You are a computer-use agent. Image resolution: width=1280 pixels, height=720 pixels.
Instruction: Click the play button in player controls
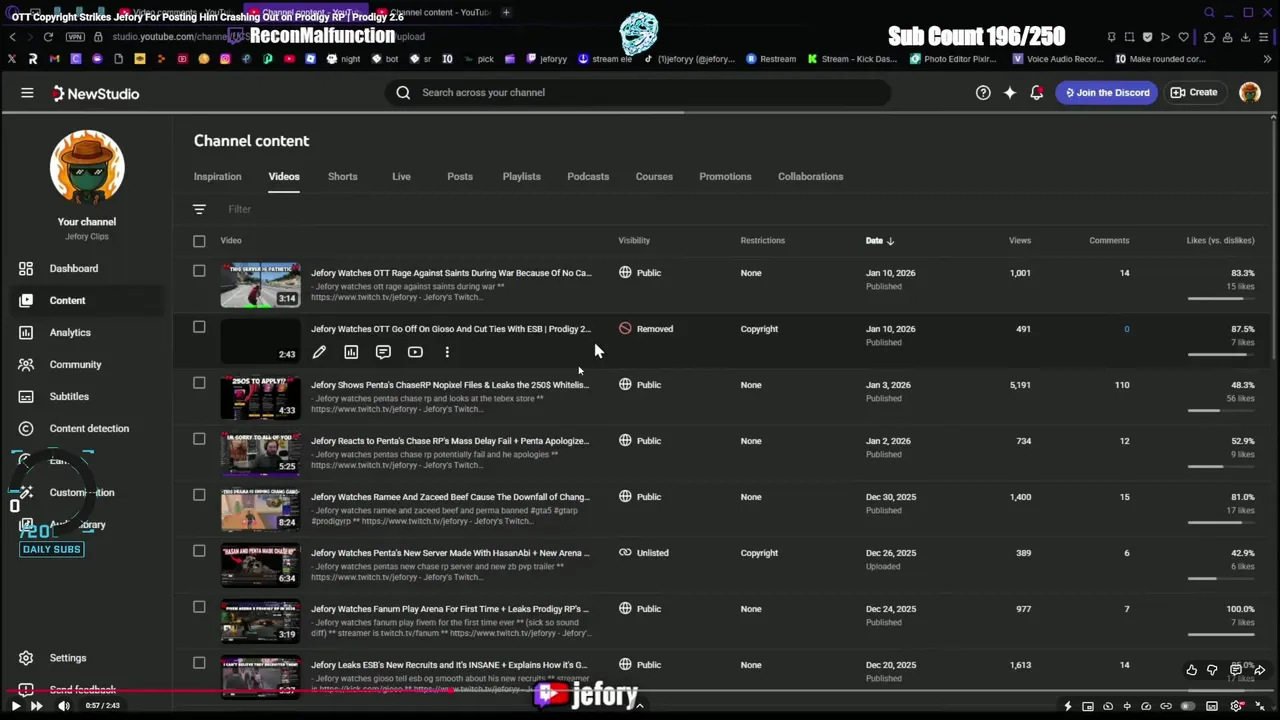(15, 706)
